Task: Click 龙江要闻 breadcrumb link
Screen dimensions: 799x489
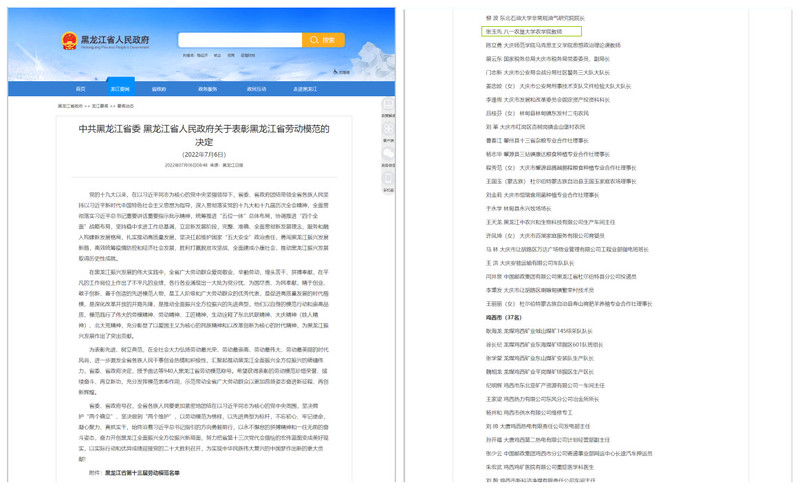Action: [100, 106]
